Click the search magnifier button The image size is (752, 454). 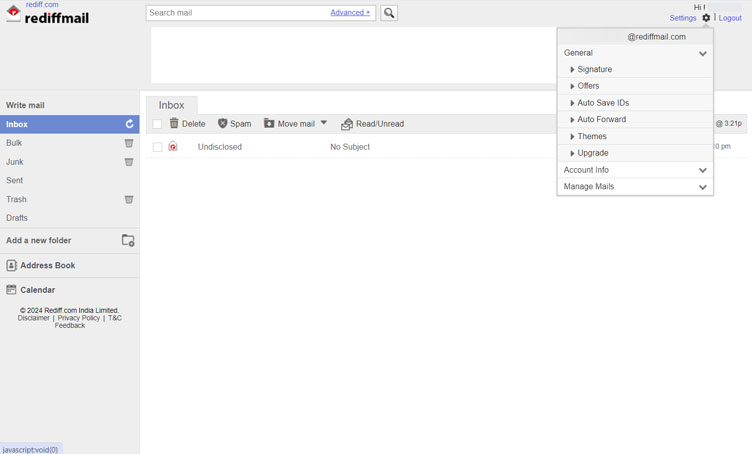tap(389, 13)
